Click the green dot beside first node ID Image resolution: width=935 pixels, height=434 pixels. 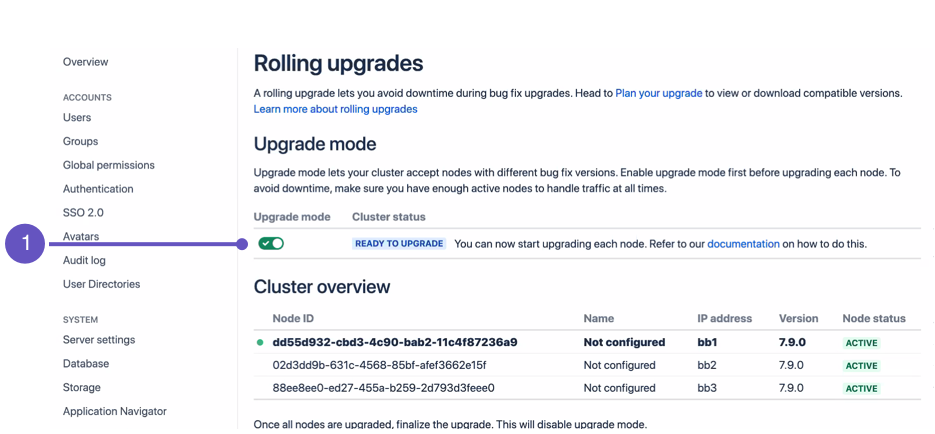coord(260,342)
